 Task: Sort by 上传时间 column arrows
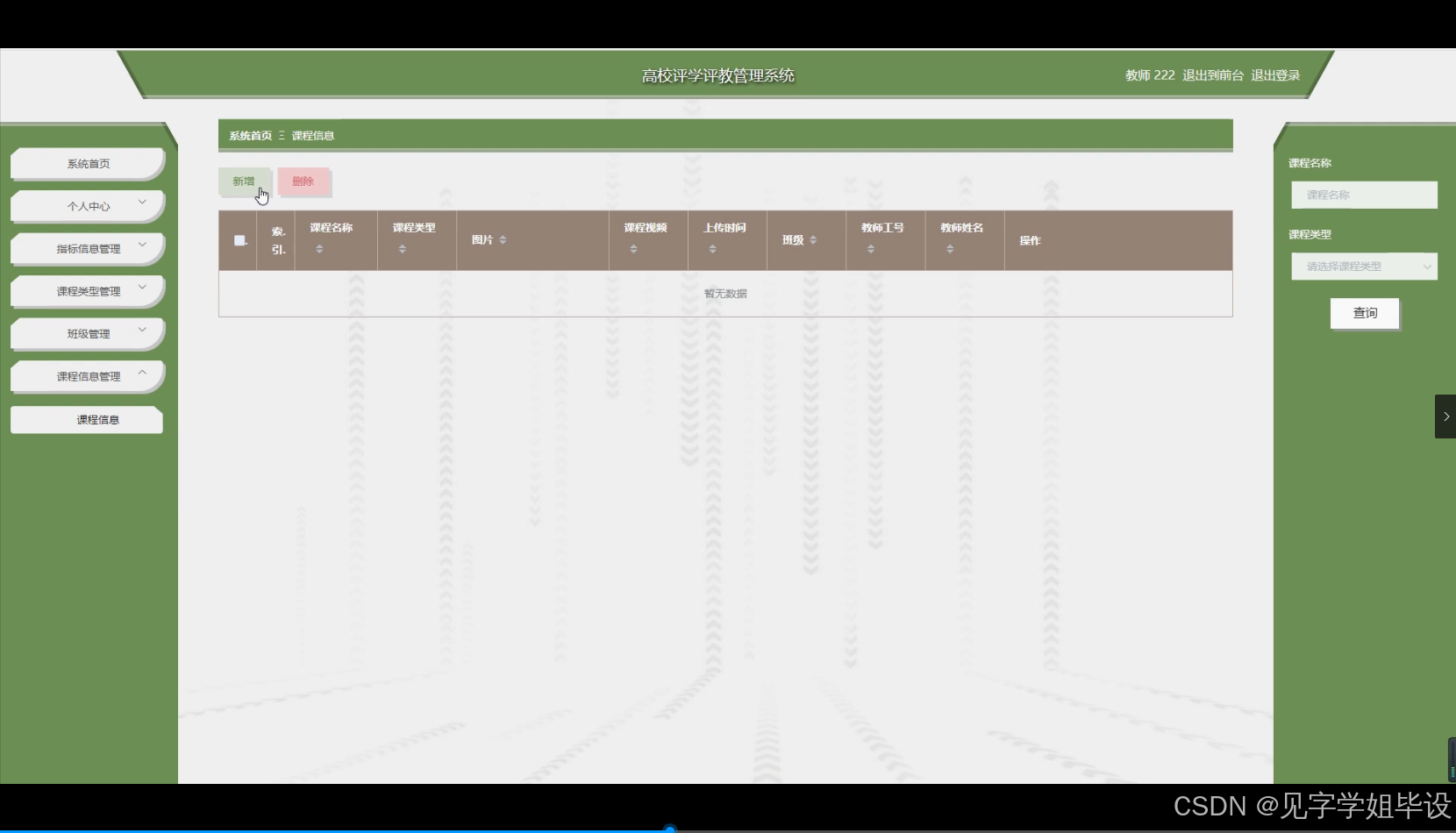[712, 249]
